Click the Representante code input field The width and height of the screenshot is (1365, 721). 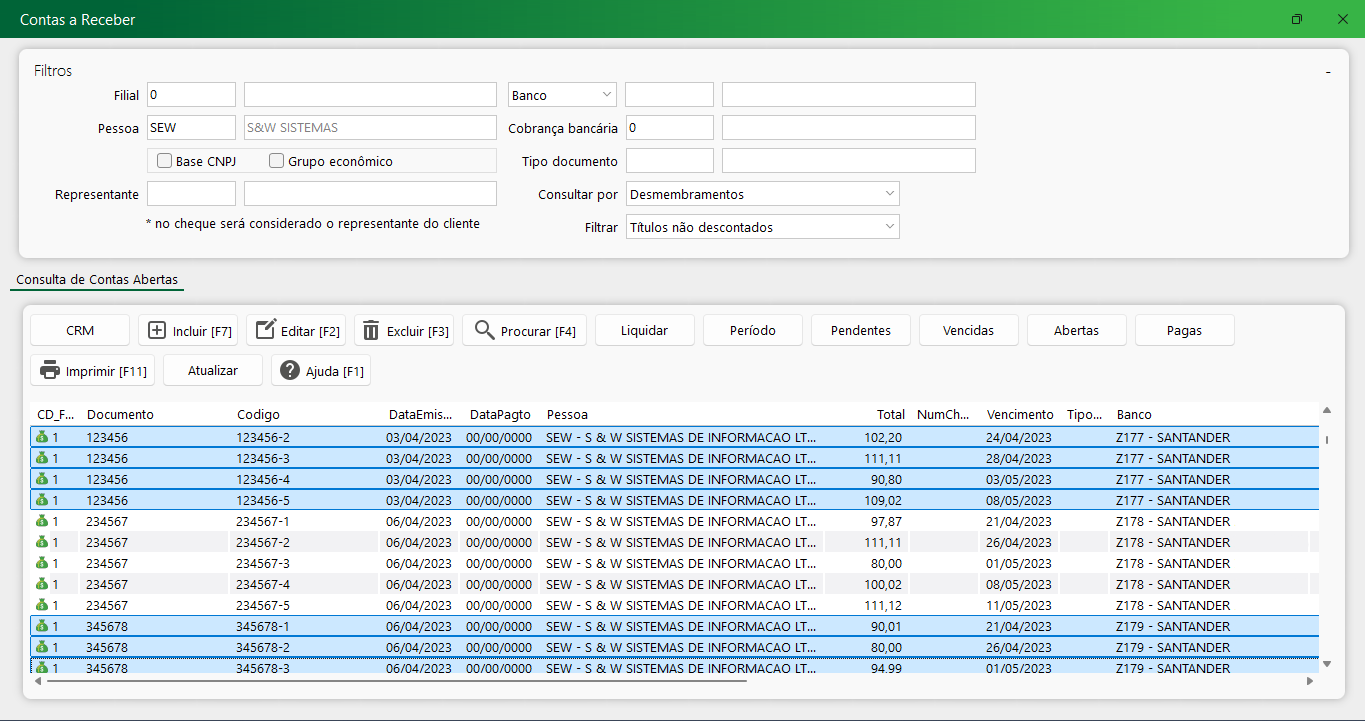[x=191, y=194]
